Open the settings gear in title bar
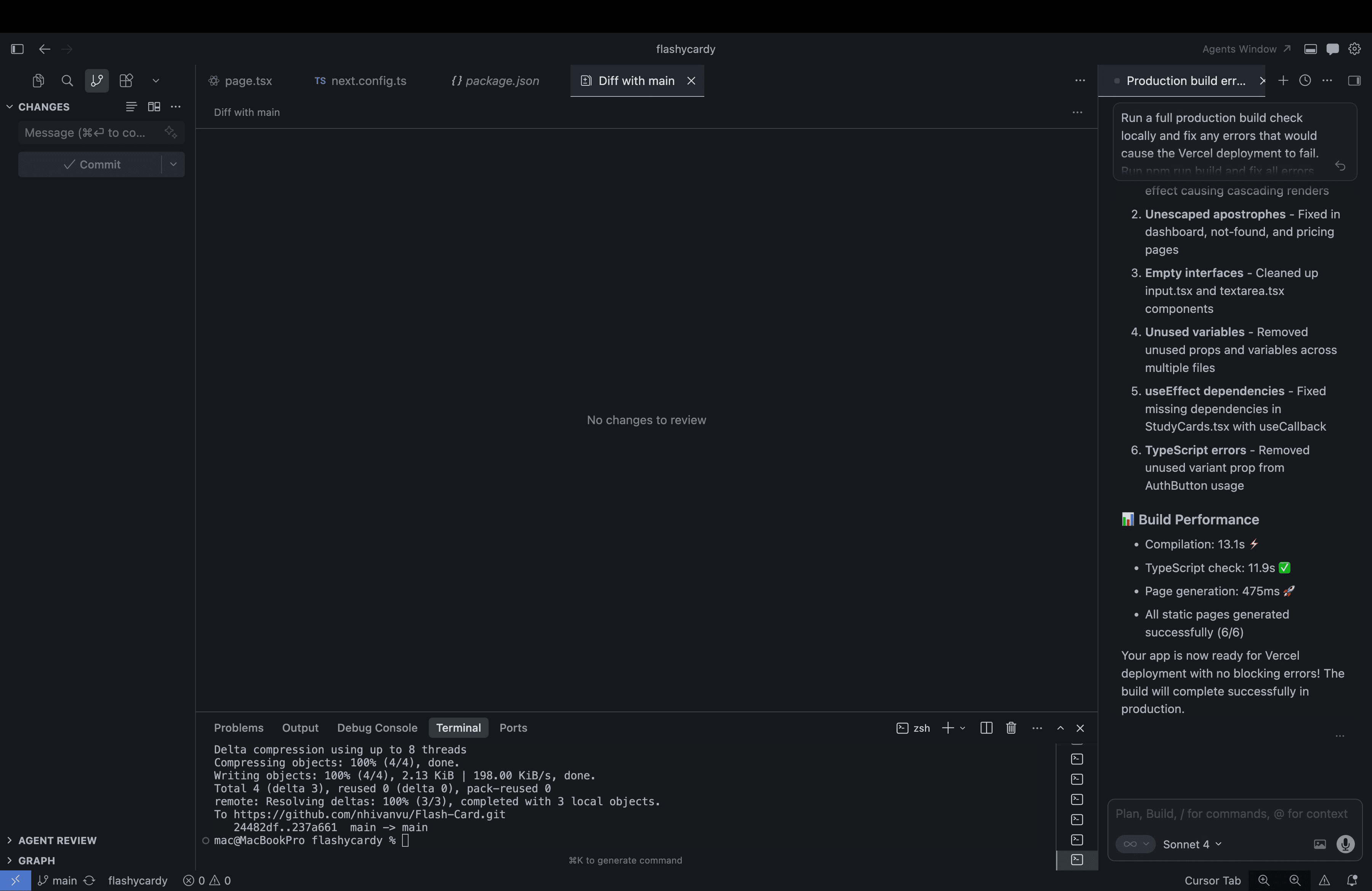 (1355, 49)
